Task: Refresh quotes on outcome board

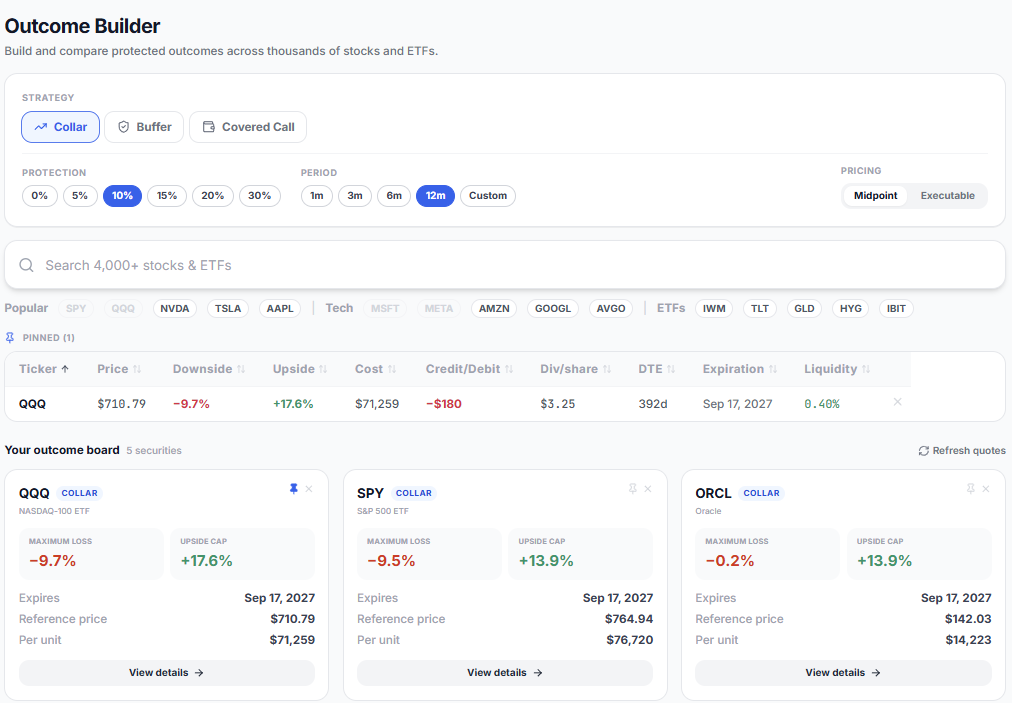Action: pyautogui.click(x=962, y=451)
